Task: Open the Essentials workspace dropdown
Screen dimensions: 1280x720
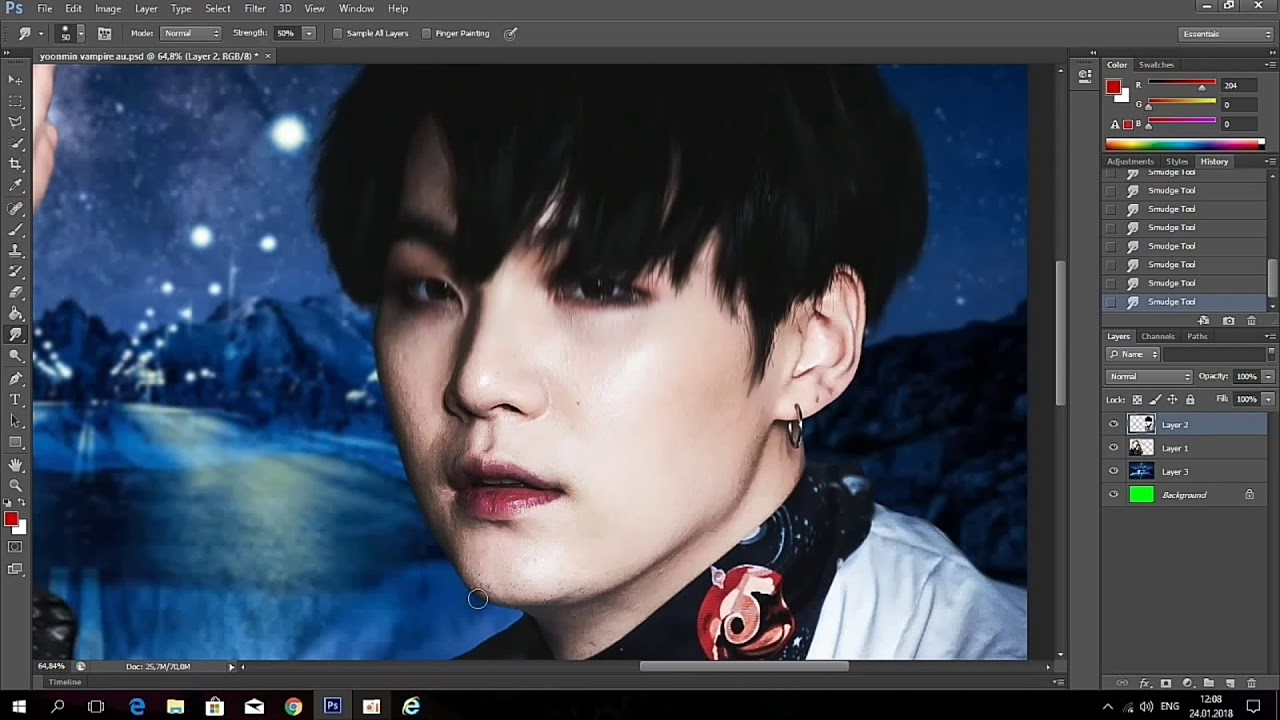Action: point(1225,34)
